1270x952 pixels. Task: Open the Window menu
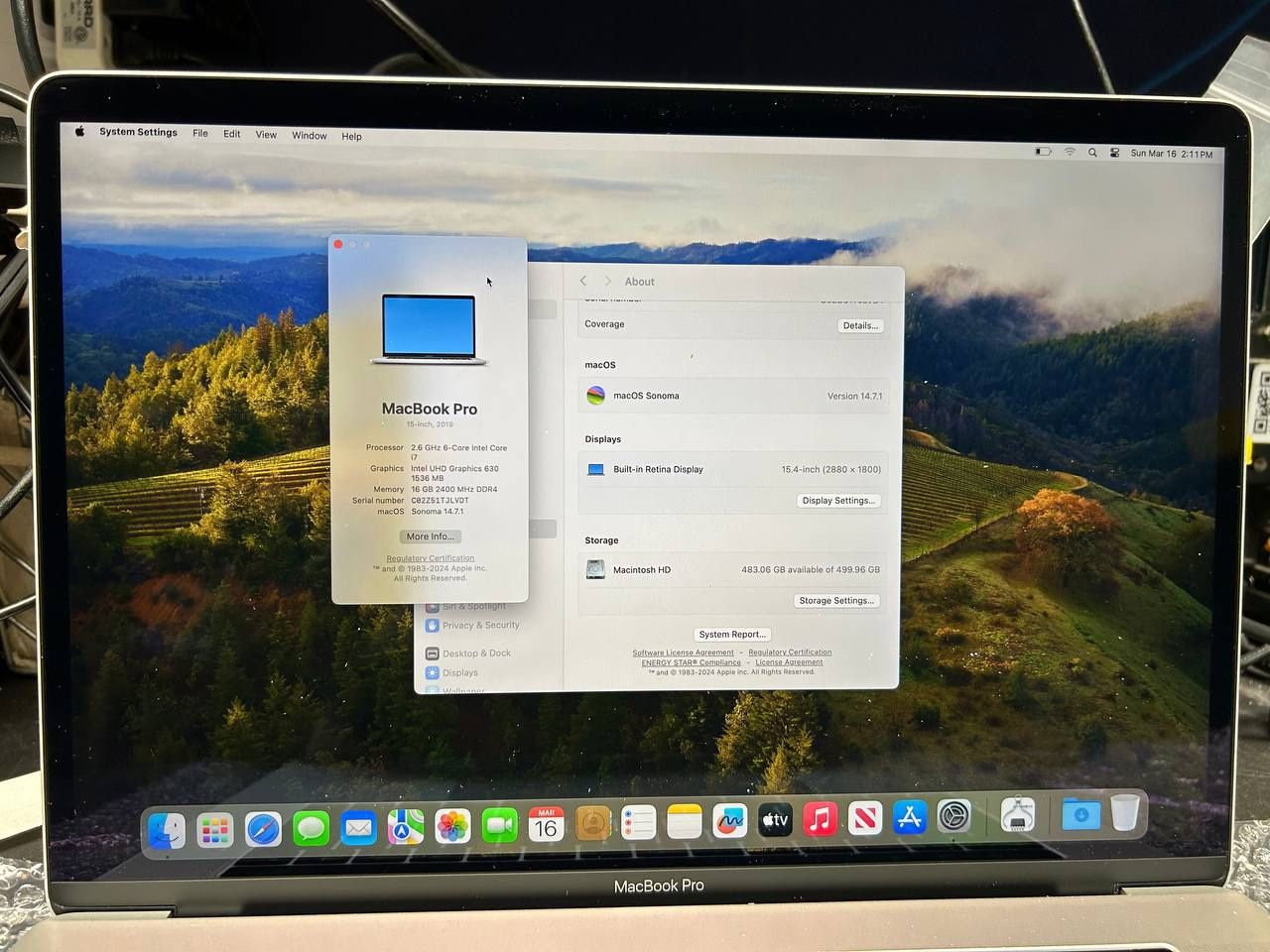(x=309, y=136)
